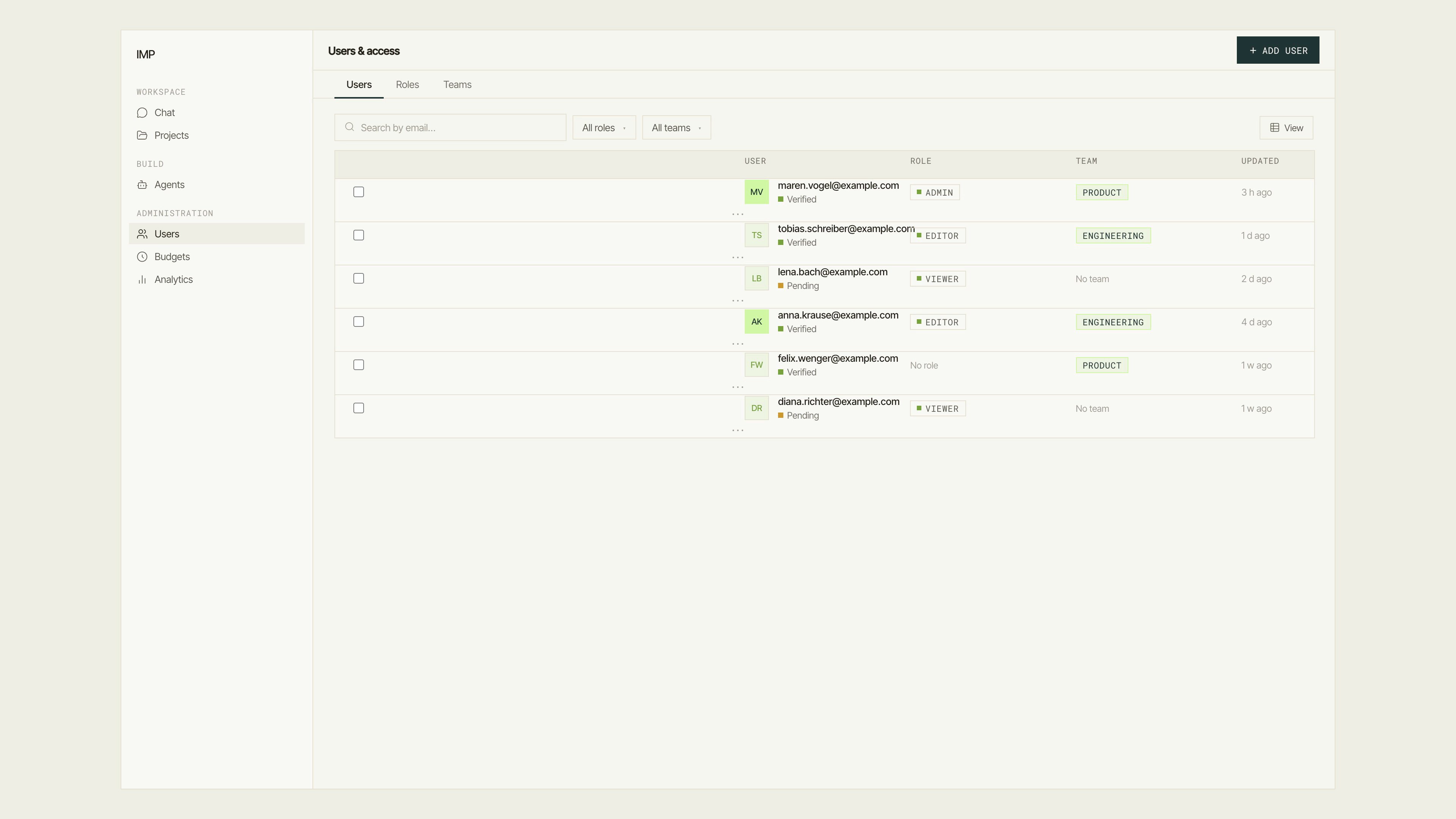The image size is (1456, 819).
Task: Click ENGINEERING team tag for anna.krause
Action: click(x=1113, y=322)
